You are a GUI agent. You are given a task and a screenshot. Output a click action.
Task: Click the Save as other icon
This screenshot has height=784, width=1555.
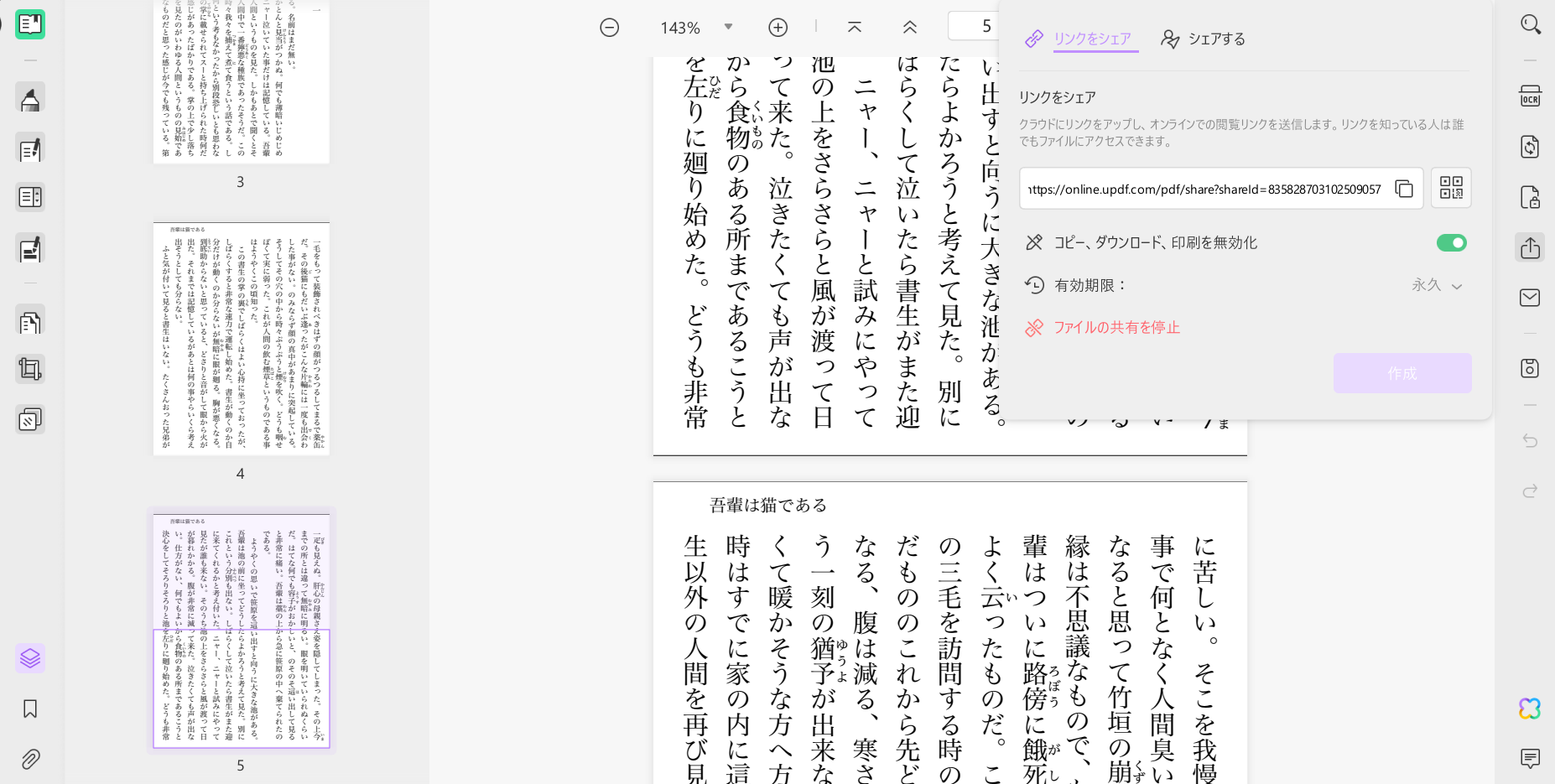click(x=1531, y=368)
